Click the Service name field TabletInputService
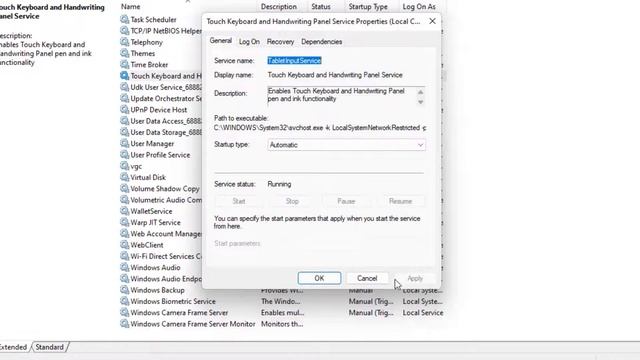The height and width of the screenshot is (360, 640). tap(294, 60)
